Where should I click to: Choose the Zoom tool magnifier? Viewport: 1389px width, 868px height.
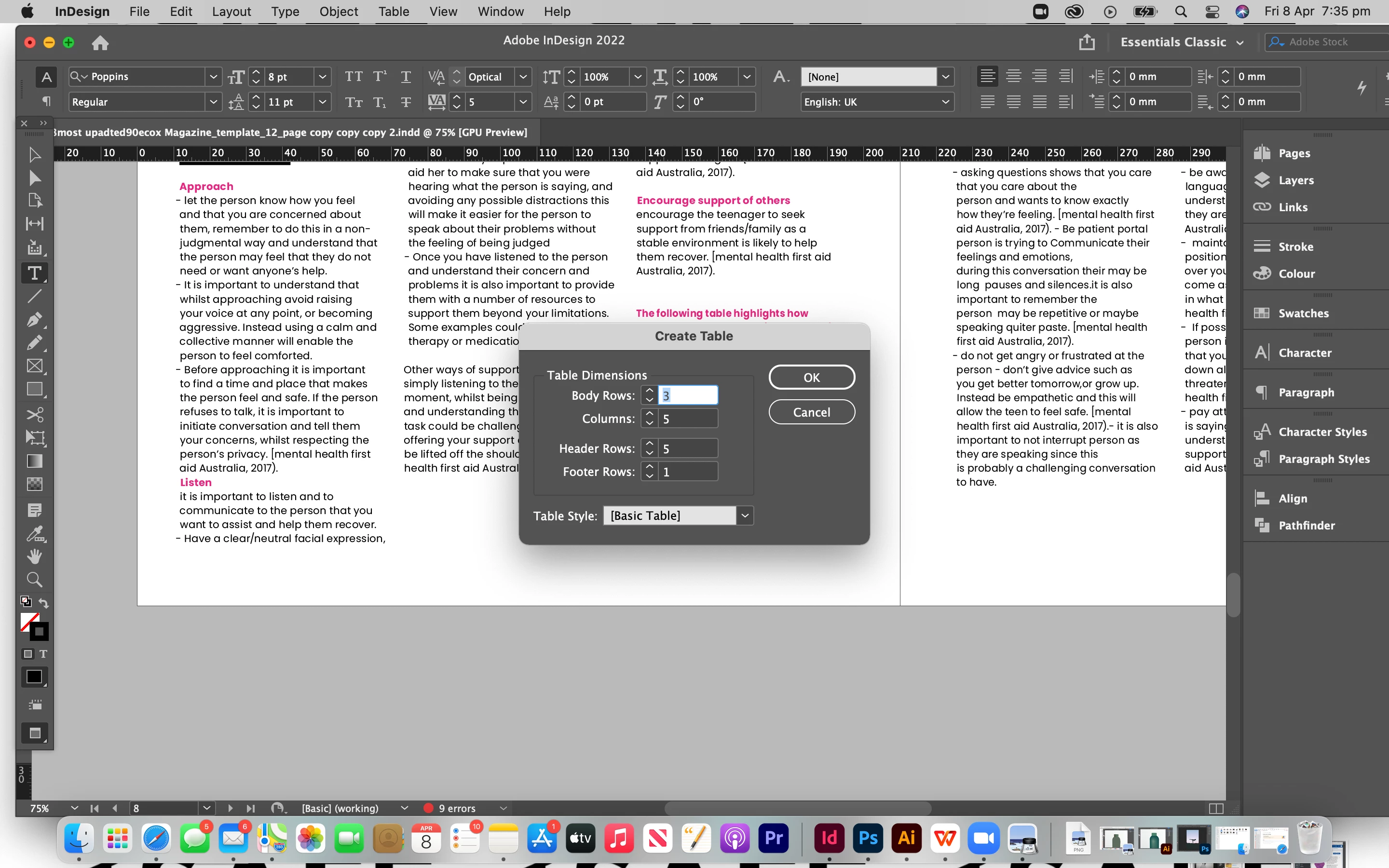34,579
